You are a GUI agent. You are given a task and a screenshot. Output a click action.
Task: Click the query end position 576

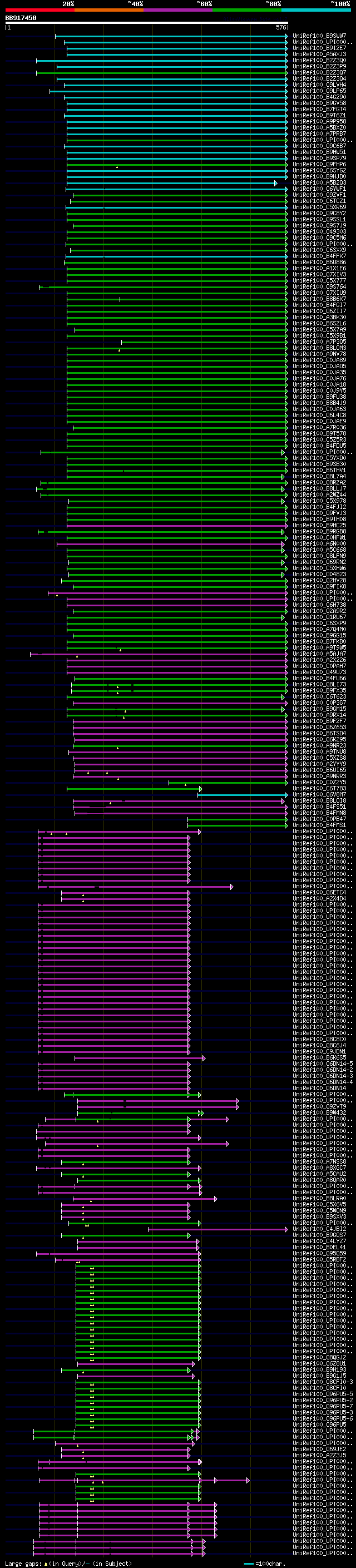pos(280,27)
